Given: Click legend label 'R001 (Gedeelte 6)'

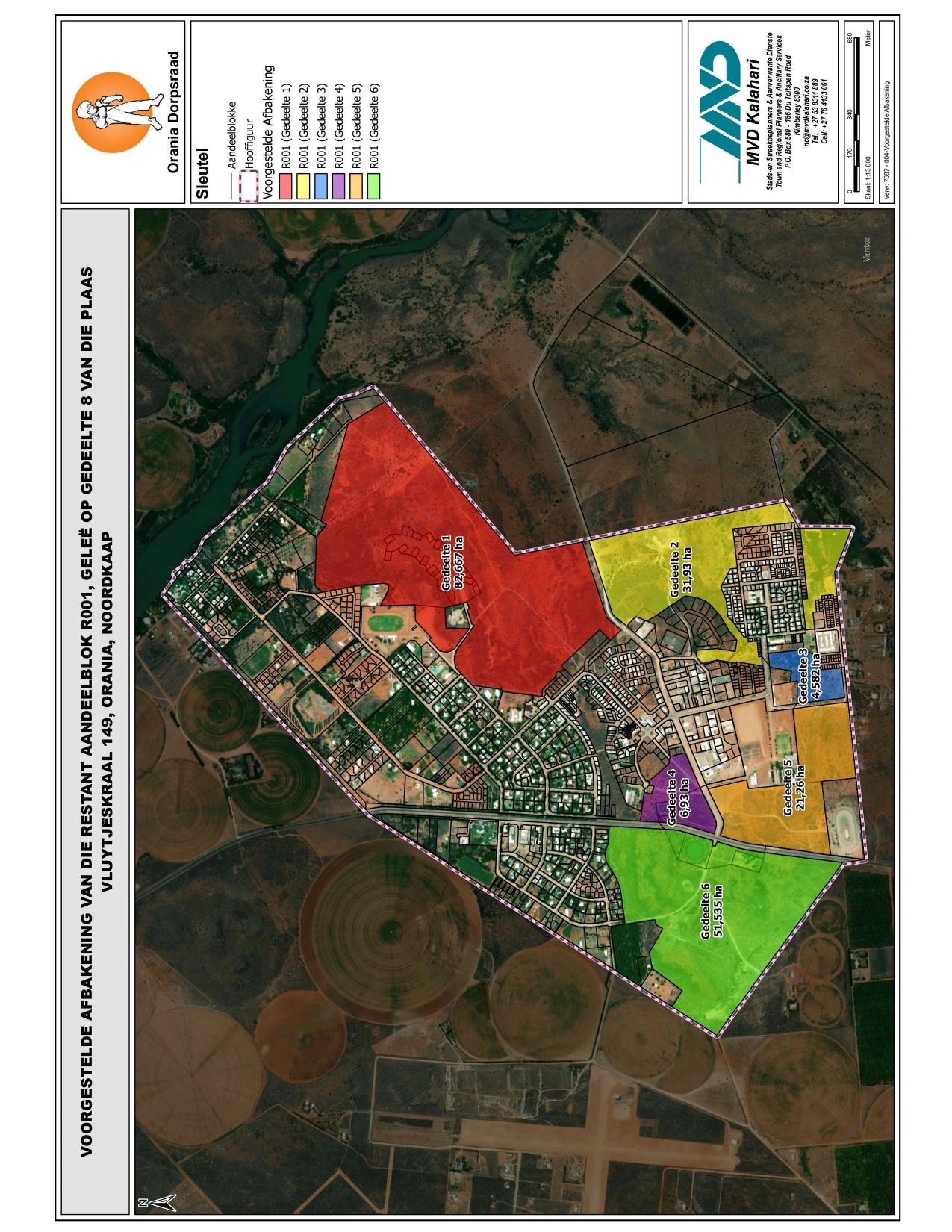Looking at the screenshot, I should [375, 125].
